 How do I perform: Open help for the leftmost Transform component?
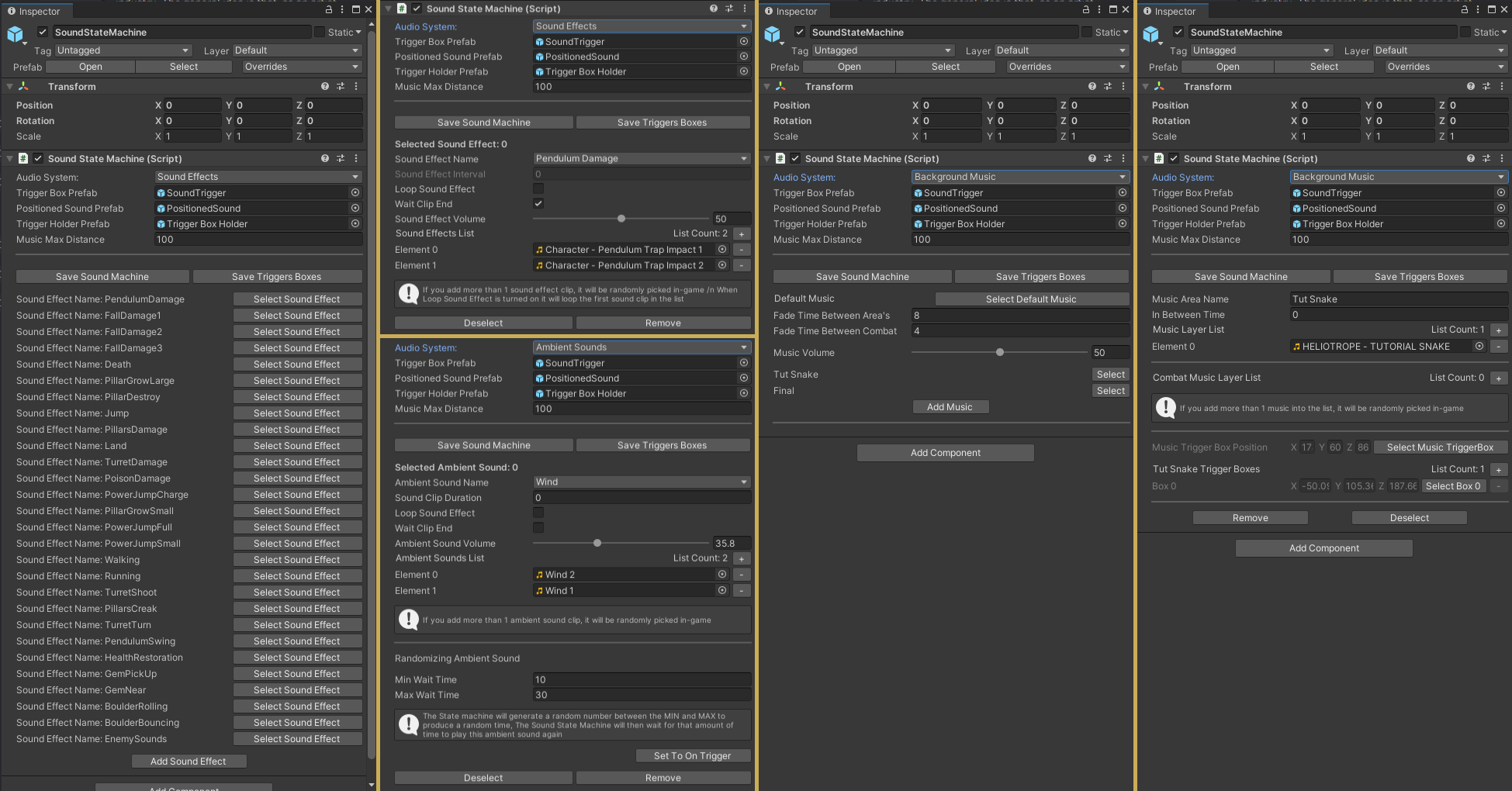325,86
